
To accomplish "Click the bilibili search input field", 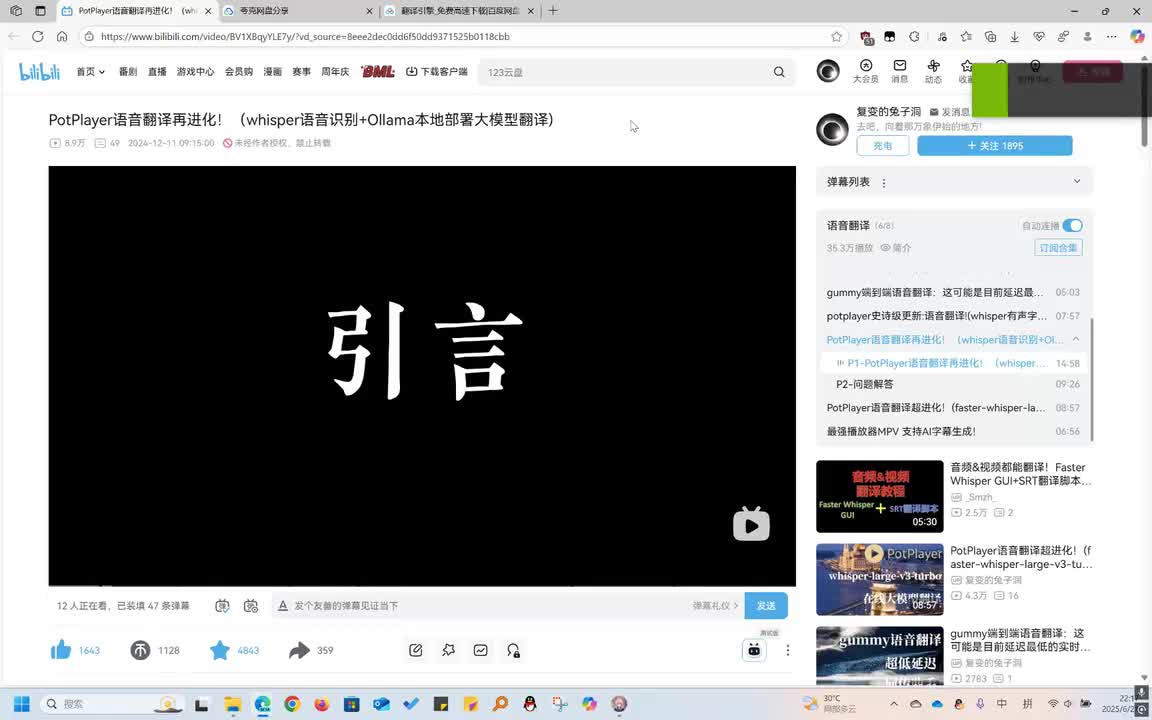I will [624, 72].
